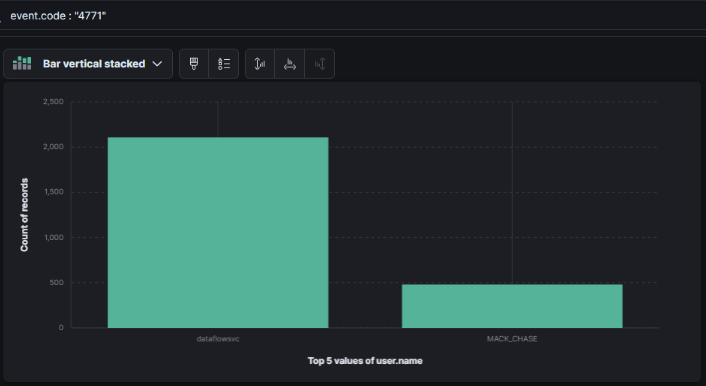Click the dataflowsvc axis label
This screenshot has width=706, height=386.
[x=218, y=339]
